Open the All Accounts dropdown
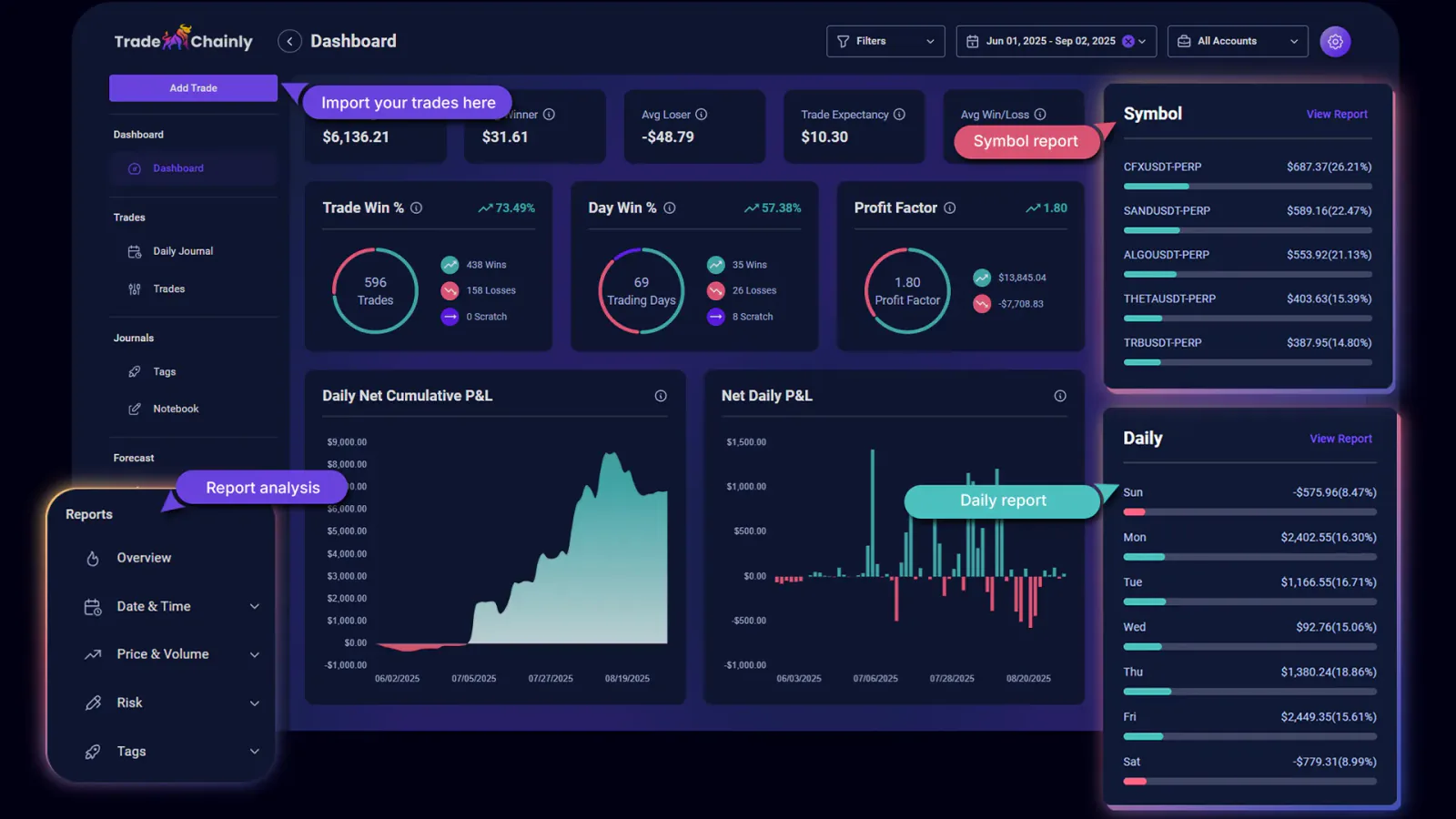This screenshot has width=1456, height=819. pos(1237,41)
